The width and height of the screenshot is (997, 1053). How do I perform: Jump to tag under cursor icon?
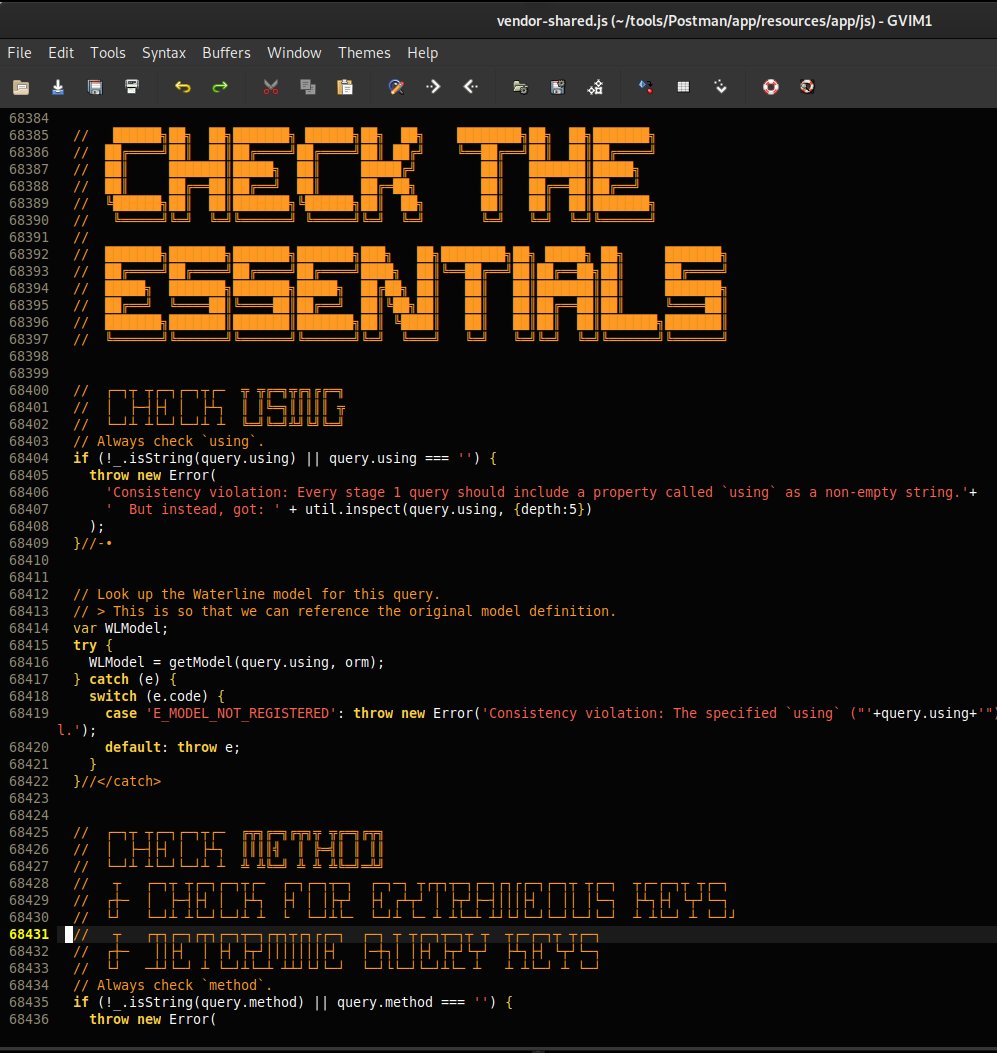[720, 87]
